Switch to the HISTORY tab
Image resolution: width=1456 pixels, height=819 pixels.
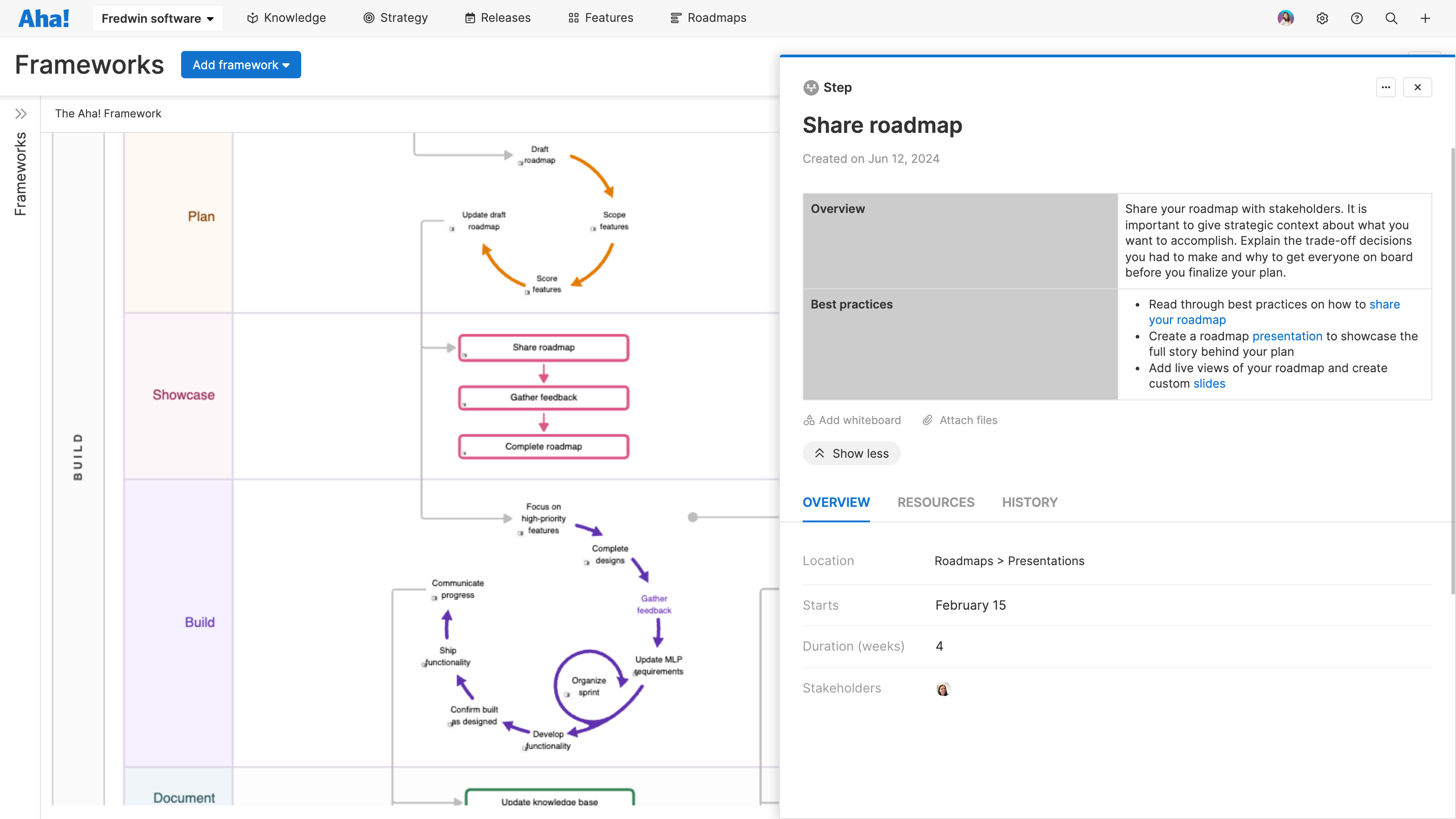[1029, 502]
